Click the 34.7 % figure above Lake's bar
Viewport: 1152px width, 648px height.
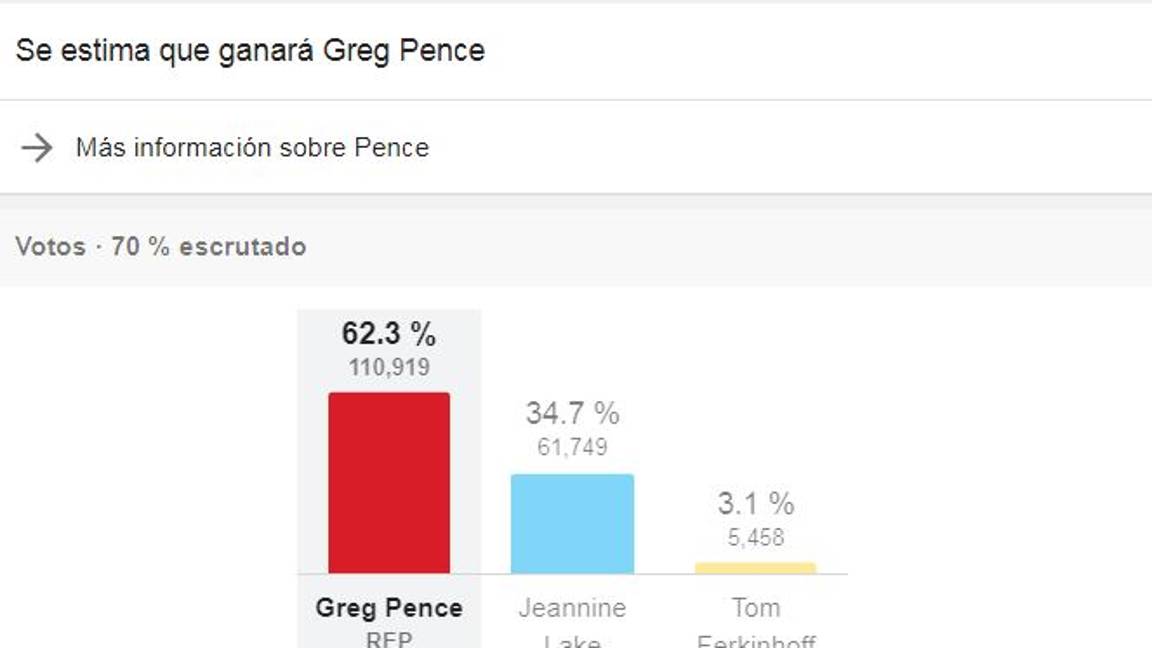pos(572,412)
